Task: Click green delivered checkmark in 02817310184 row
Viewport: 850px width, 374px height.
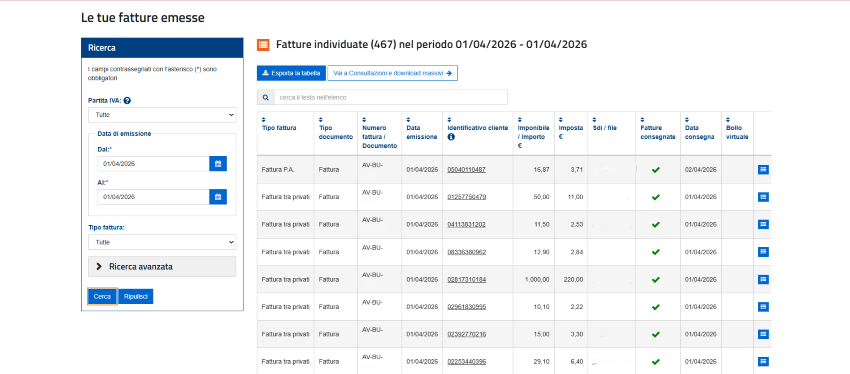Action: pos(655,280)
